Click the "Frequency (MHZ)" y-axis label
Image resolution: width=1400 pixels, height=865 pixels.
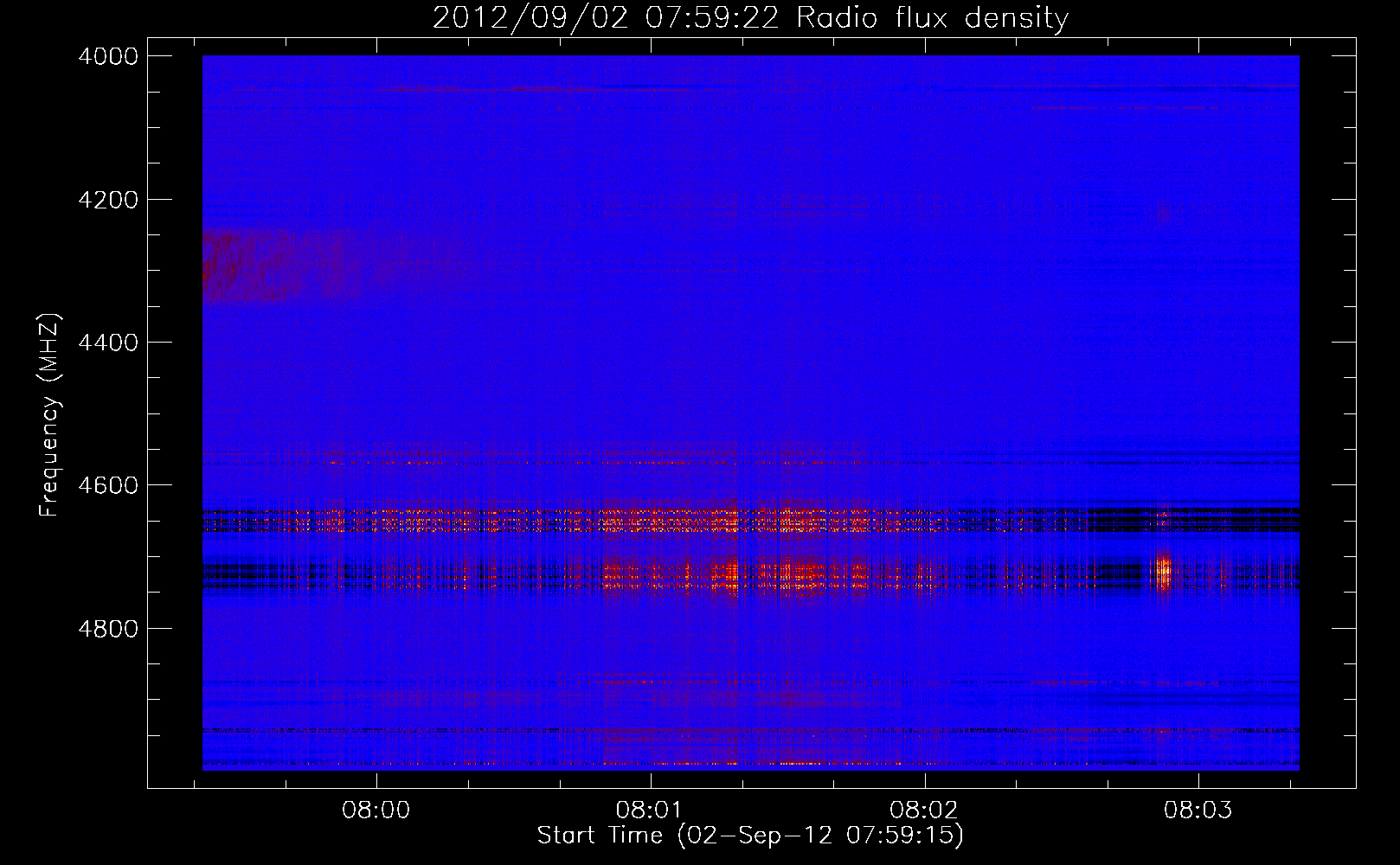tap(50, 415)
